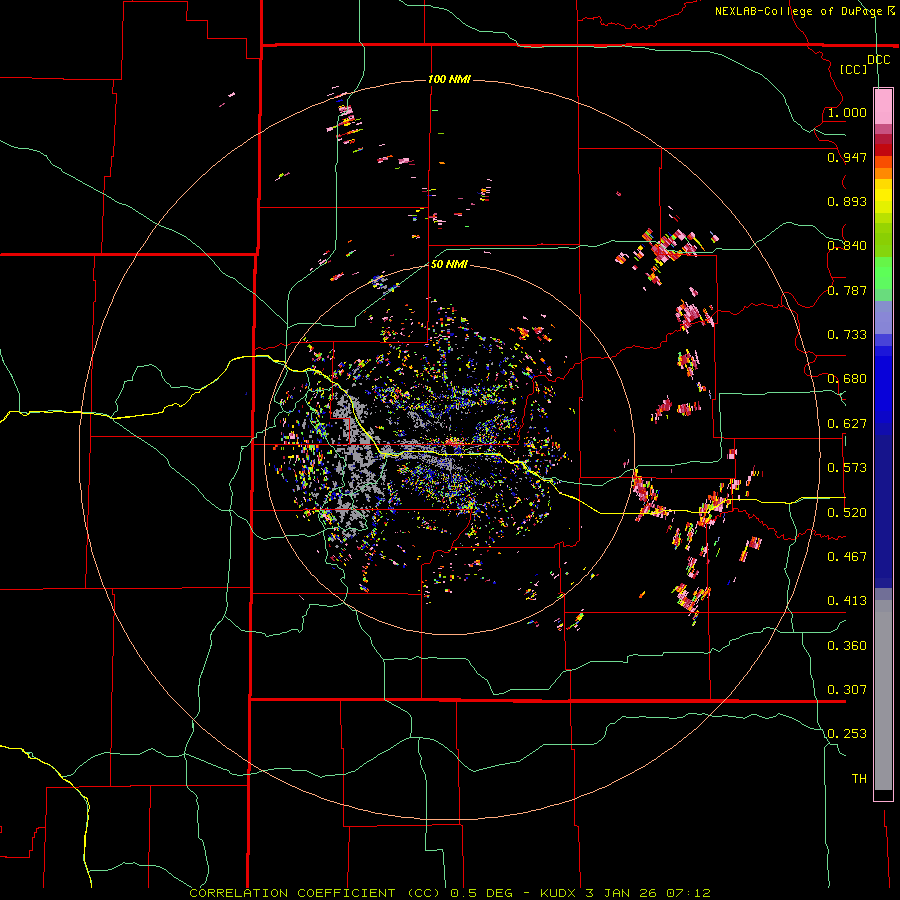Screen dimensions: 900x900
Task: Click the 0.733 legend value
Action: [847, 335]
